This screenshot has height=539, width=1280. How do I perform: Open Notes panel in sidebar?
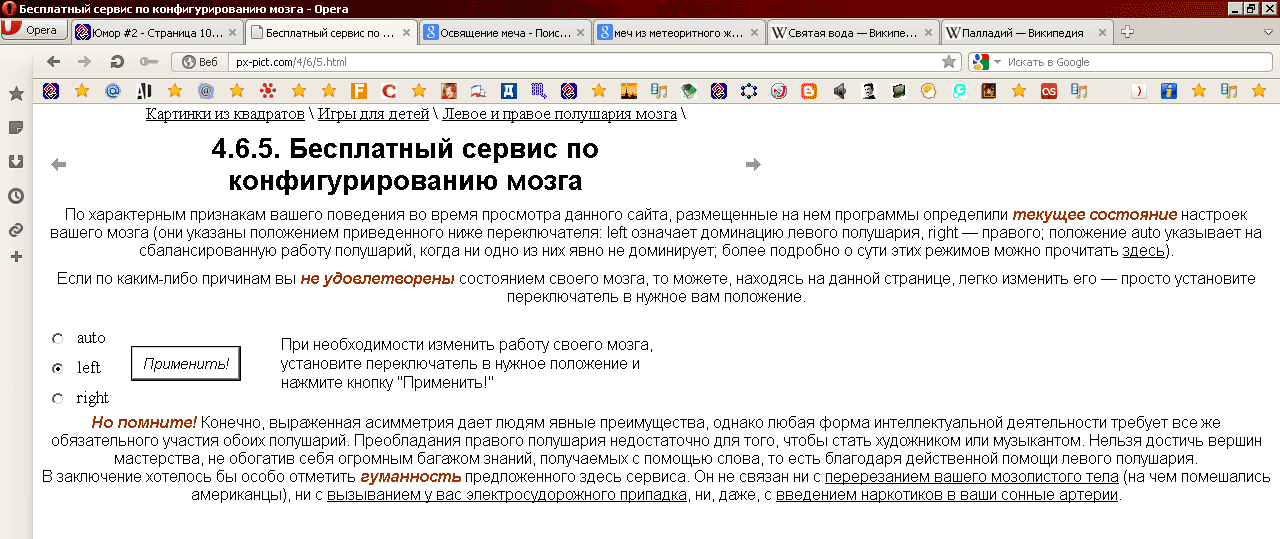pos(16,128)
